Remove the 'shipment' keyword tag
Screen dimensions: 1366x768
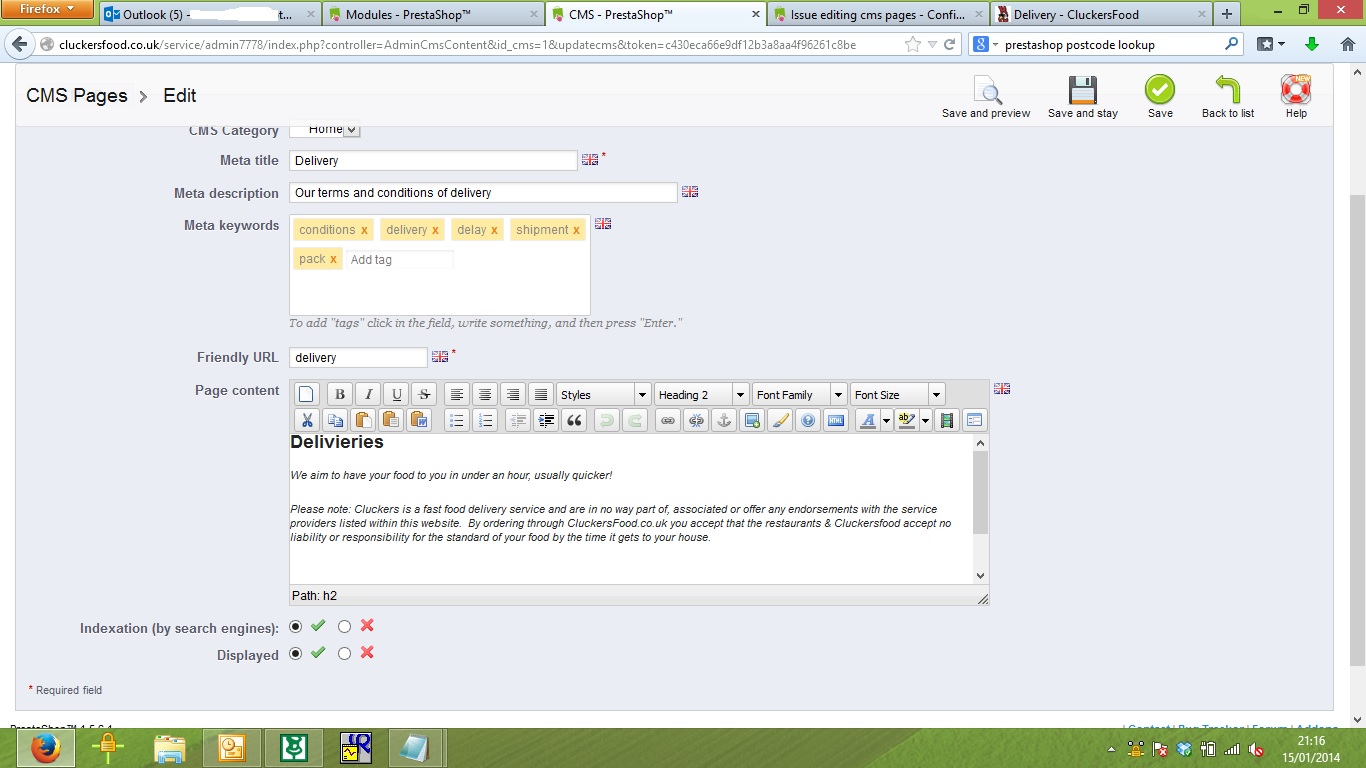[576, 230]
